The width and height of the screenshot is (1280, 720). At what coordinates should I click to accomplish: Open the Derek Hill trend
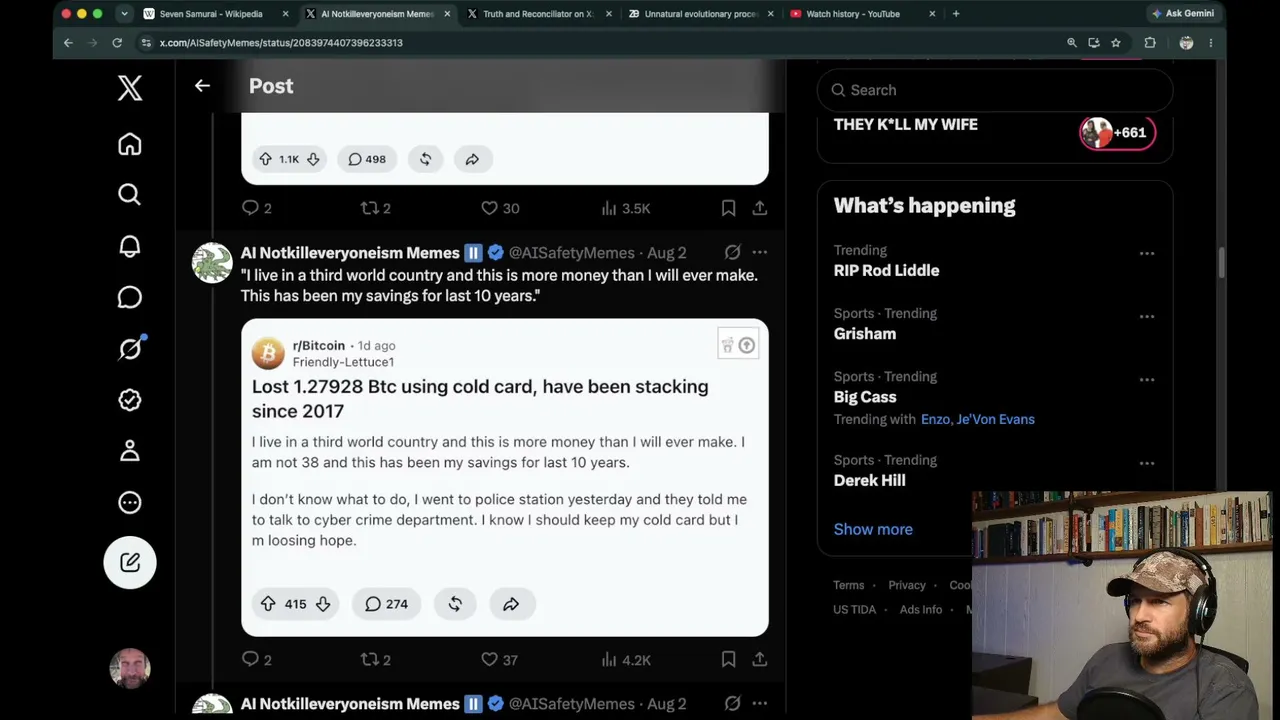click(870, 480)
